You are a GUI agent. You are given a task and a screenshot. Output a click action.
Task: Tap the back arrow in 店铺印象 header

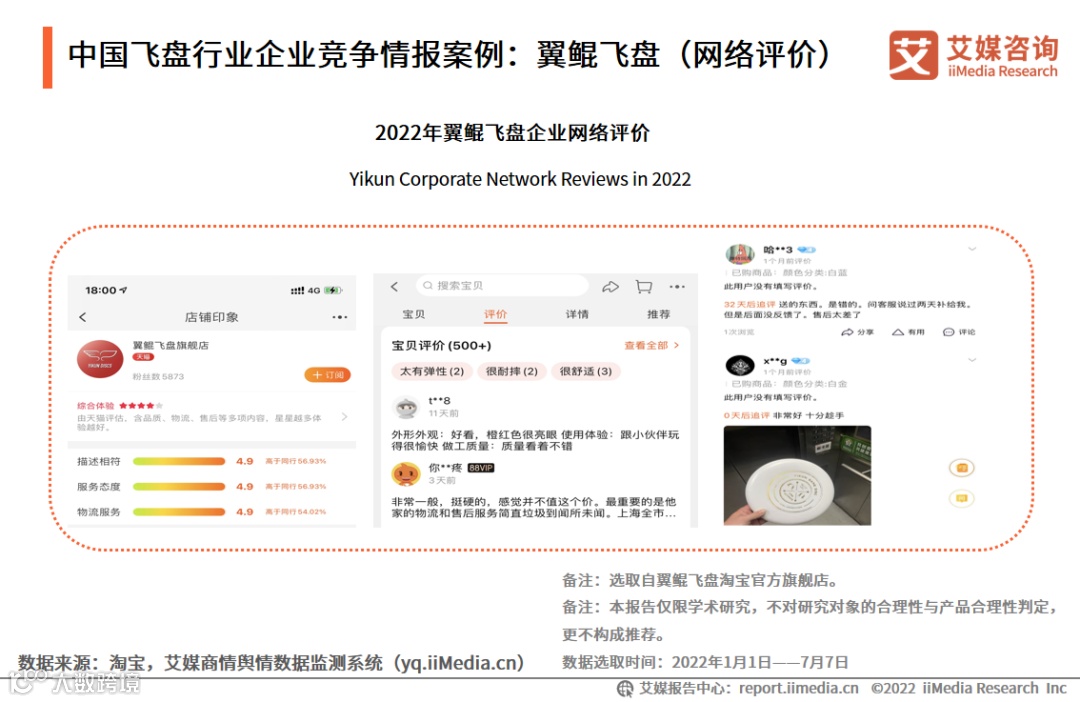(83, 317)
